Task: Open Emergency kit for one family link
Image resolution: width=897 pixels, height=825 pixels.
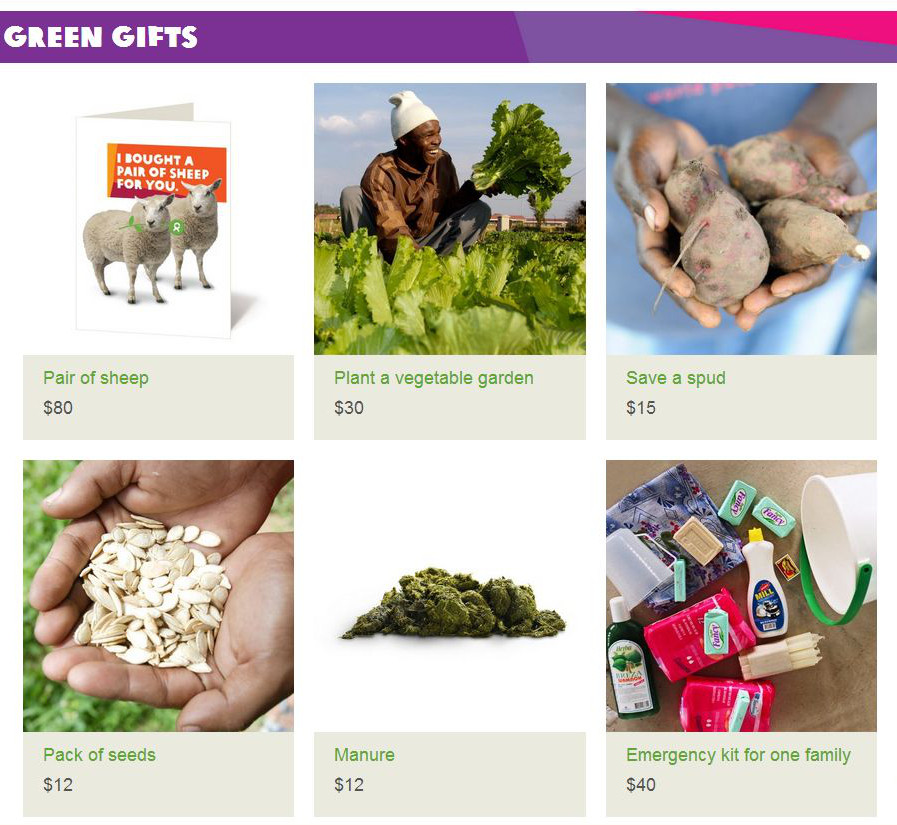Action: click(739, 755)
